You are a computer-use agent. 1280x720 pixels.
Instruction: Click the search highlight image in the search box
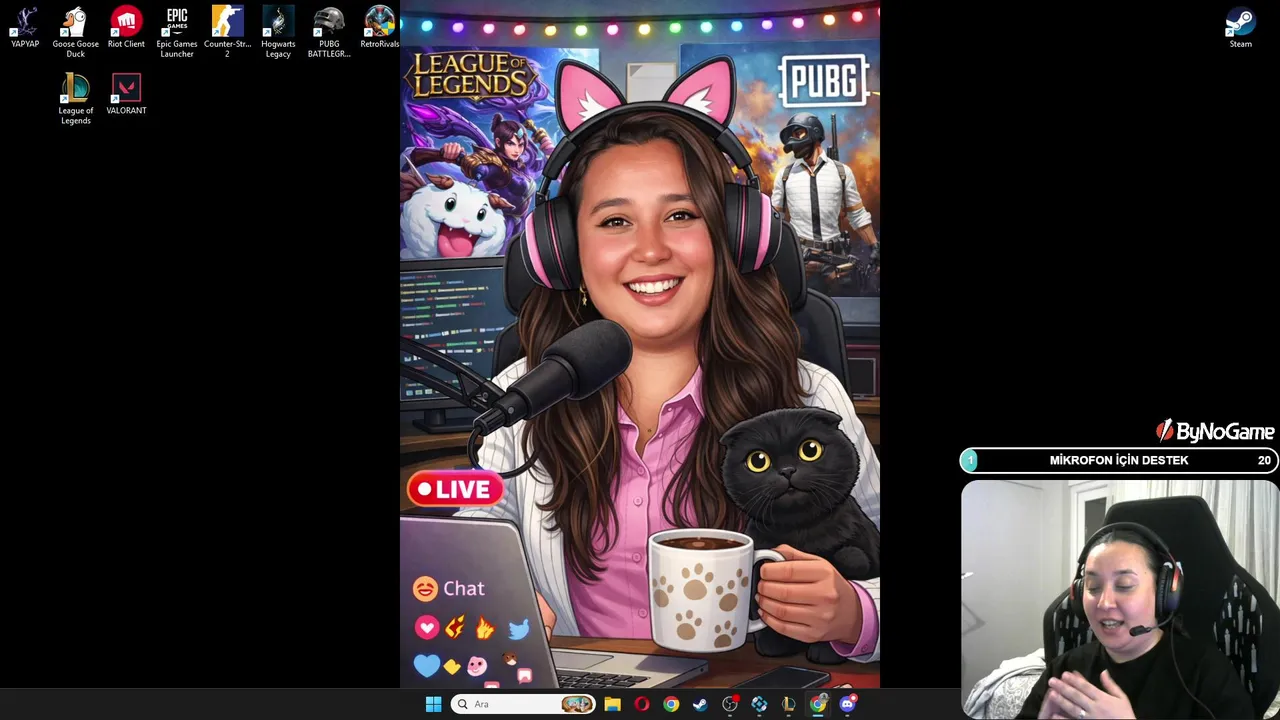[x=577, y=704]
